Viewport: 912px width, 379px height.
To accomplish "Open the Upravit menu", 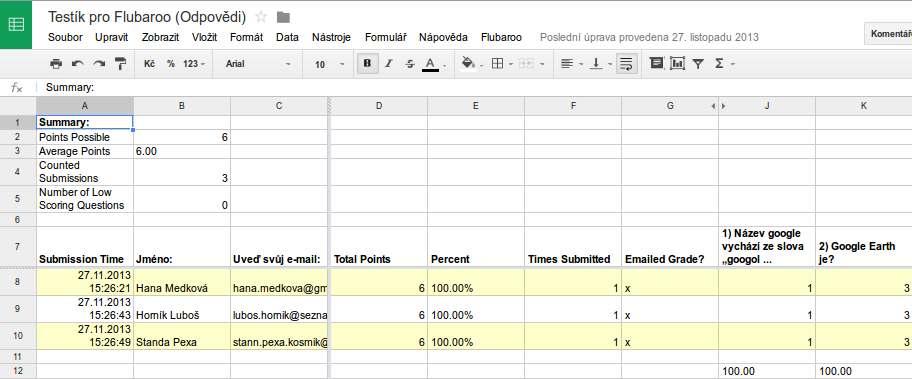I will click(112, 37).
